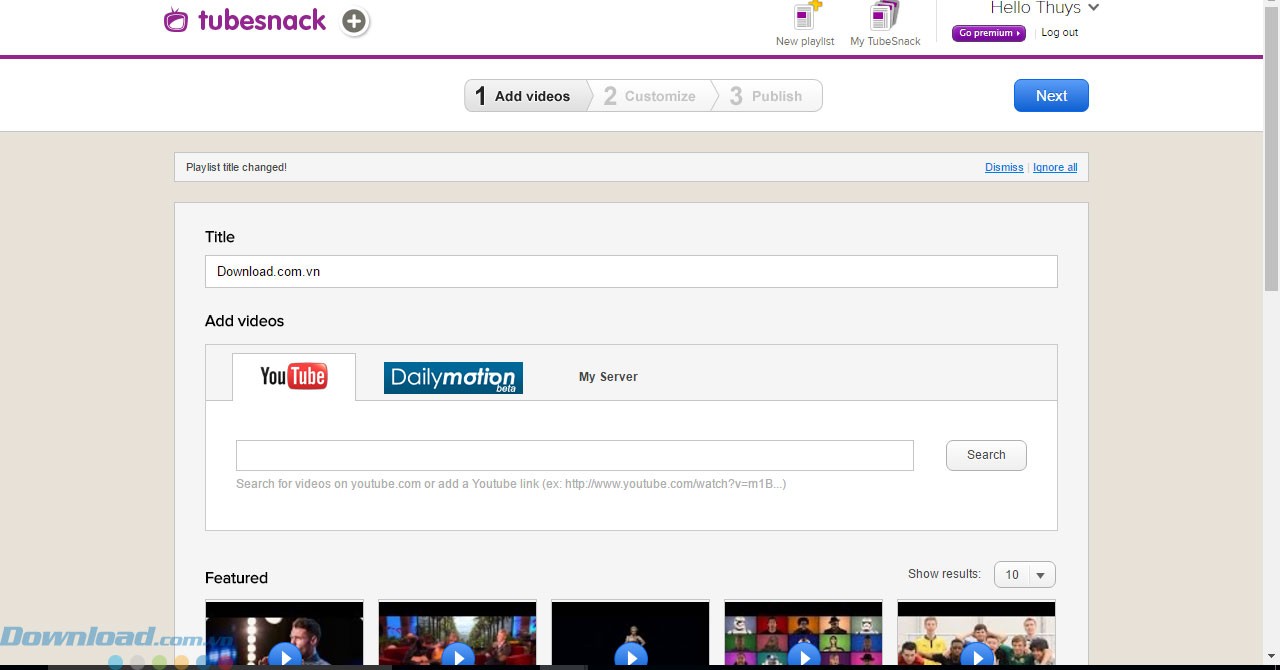Open the Show results dropdown
Viewport: 1280px width, 670px height.
(1024, 575)
